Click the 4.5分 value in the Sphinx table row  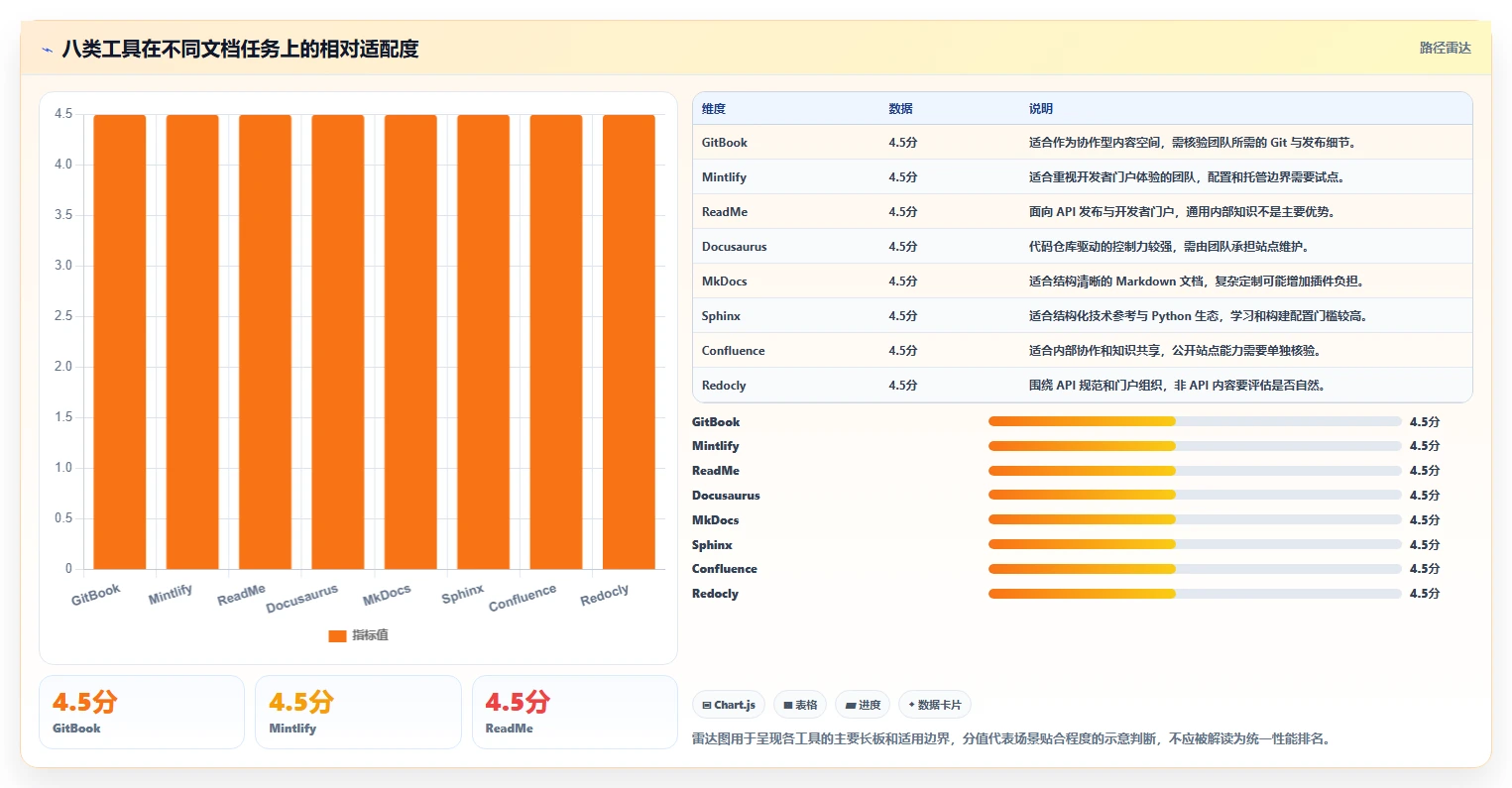[903, 316]
